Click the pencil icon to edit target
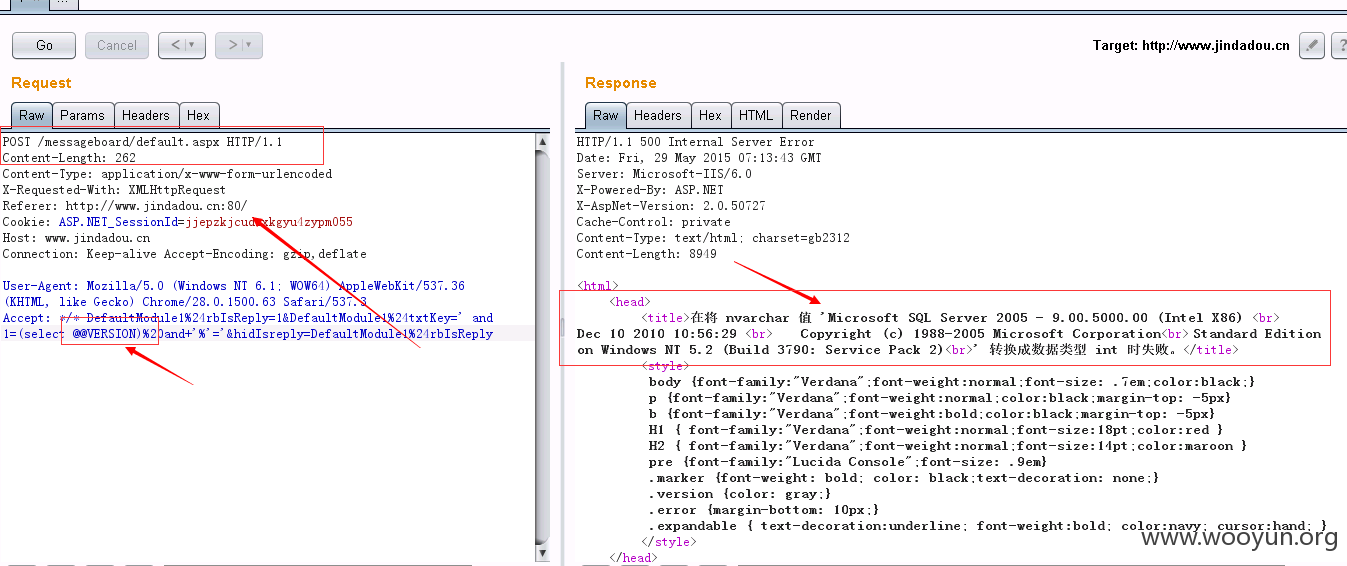Image resolution: width=1347 pixels, height=566 pixels. (x=1312, y=45)
